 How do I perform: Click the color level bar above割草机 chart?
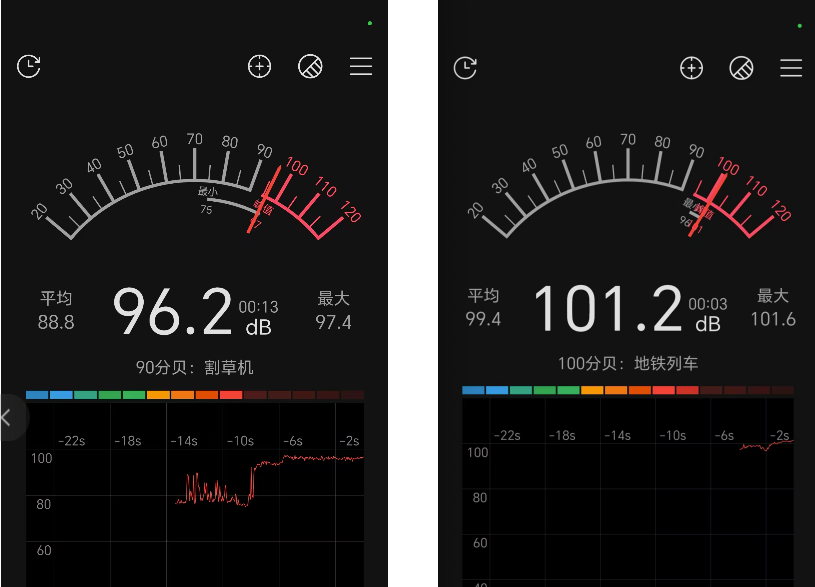tap(194, 395)
